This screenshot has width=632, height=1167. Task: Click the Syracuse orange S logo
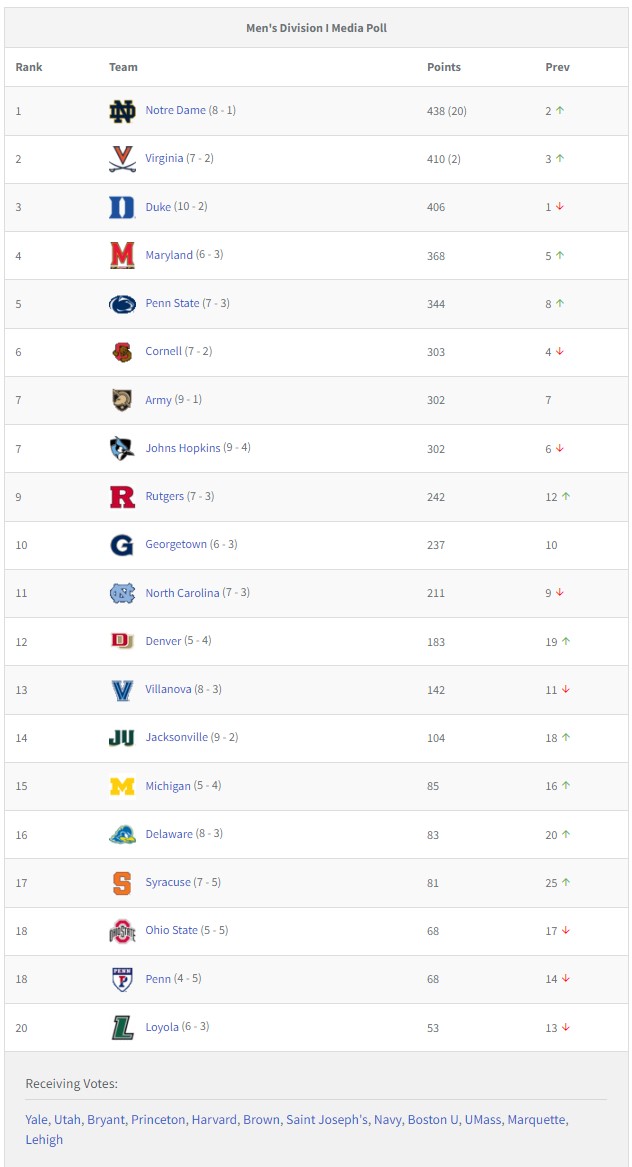click(122, 883)
